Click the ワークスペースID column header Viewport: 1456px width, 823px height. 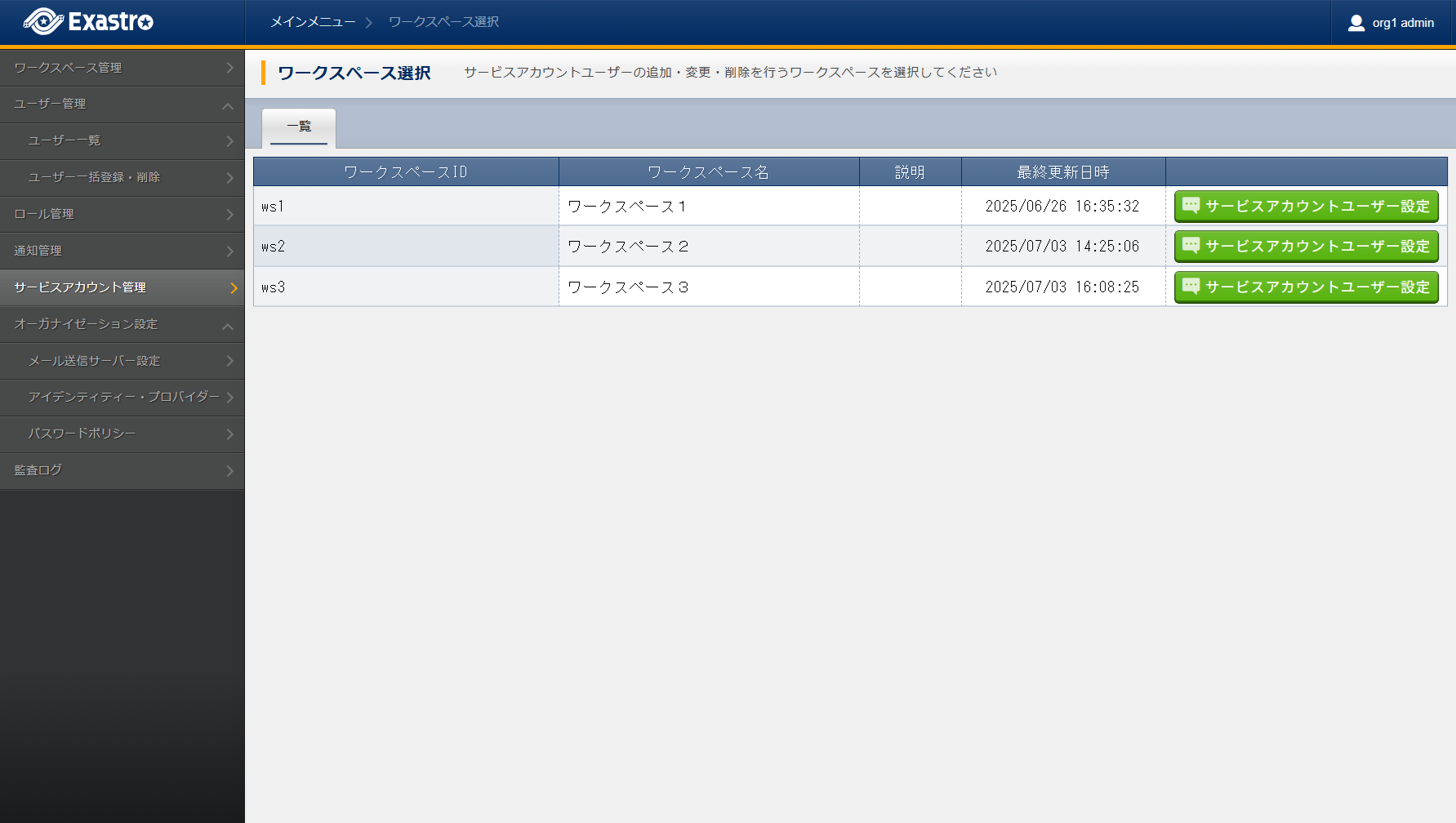406,172
